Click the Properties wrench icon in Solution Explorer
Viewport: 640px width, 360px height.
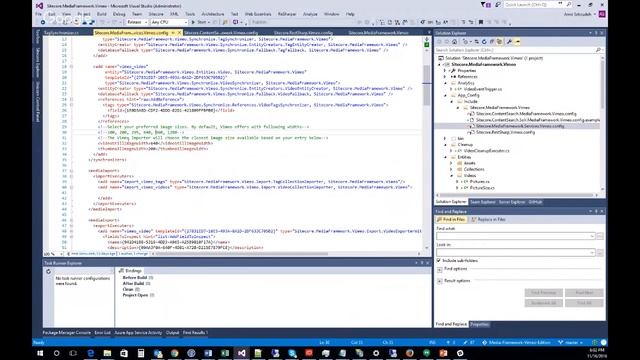click(509, 42)
